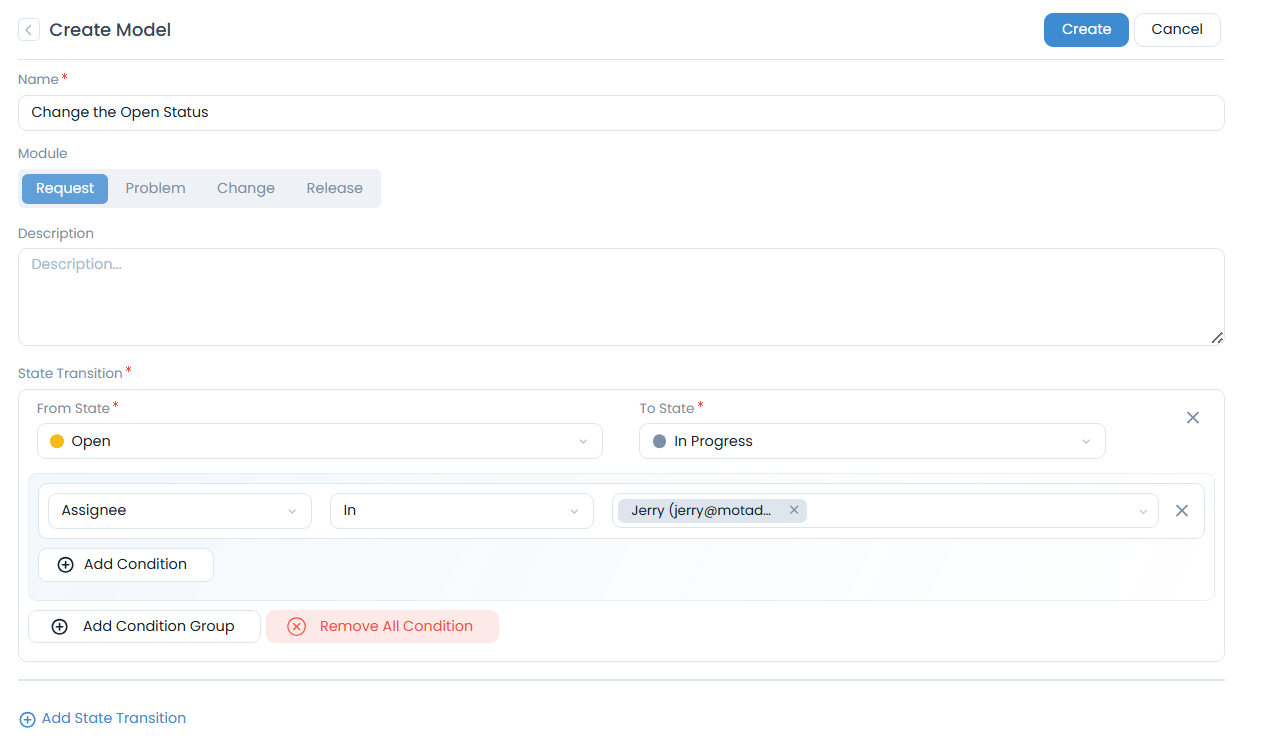Open the Assignee field dropdown
The image size is (1262, 753).
(x=179, y=511)
